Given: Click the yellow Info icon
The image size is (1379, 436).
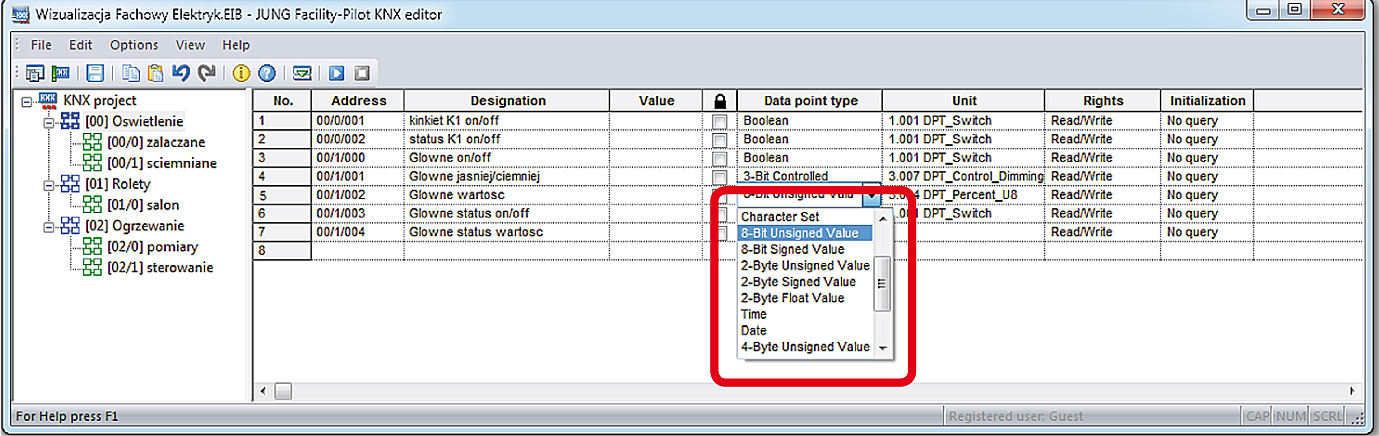Looking at the screenshot, I should (241, 73).
